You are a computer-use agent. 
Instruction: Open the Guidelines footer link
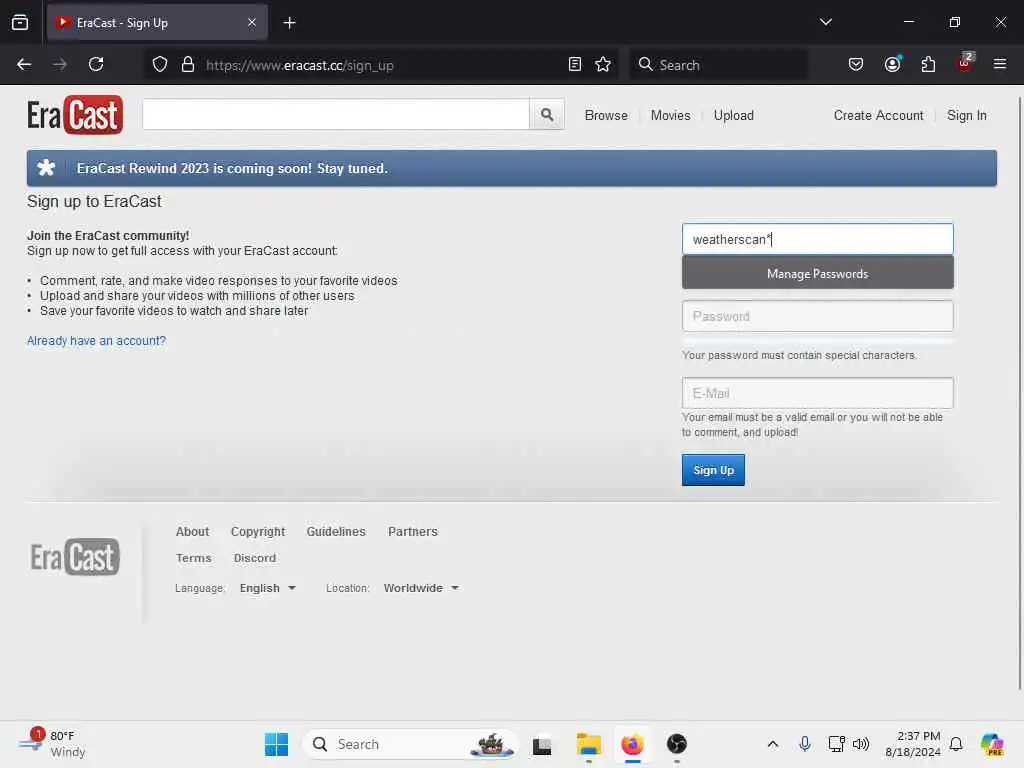point(336,532)
